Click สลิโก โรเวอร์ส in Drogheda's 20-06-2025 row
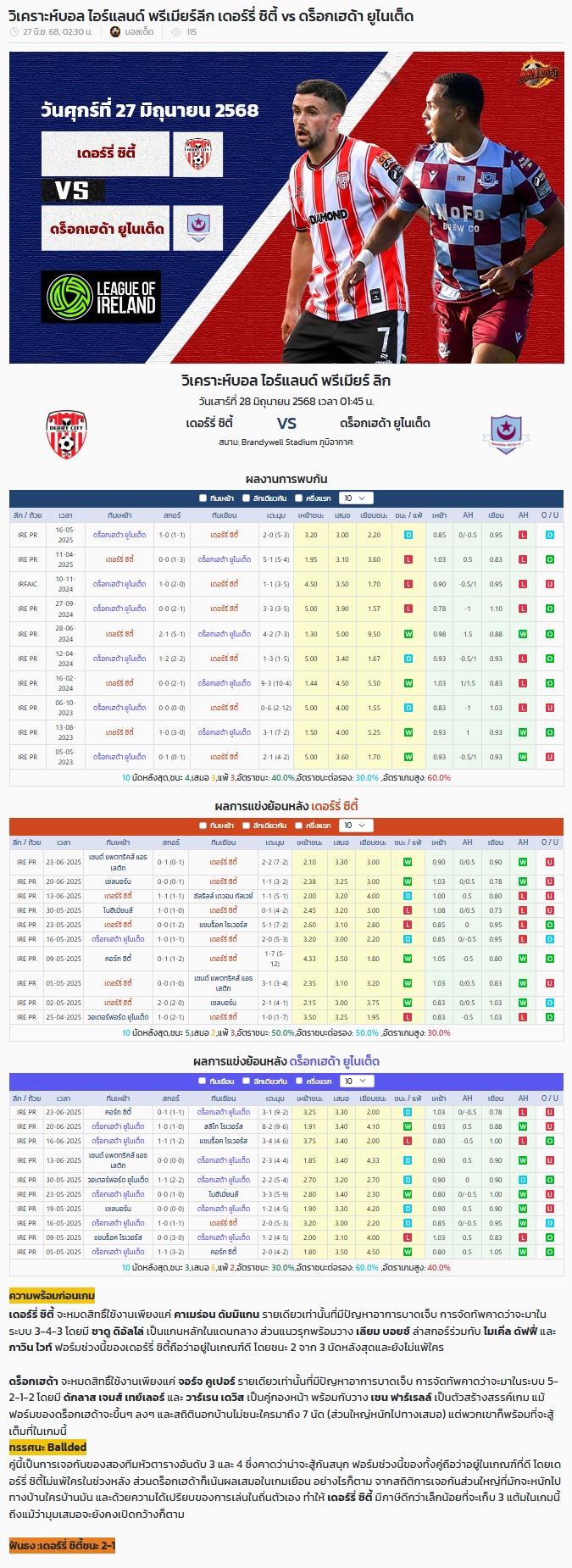The width and height of the screenshot is (572, 1568). point(223,1126)
